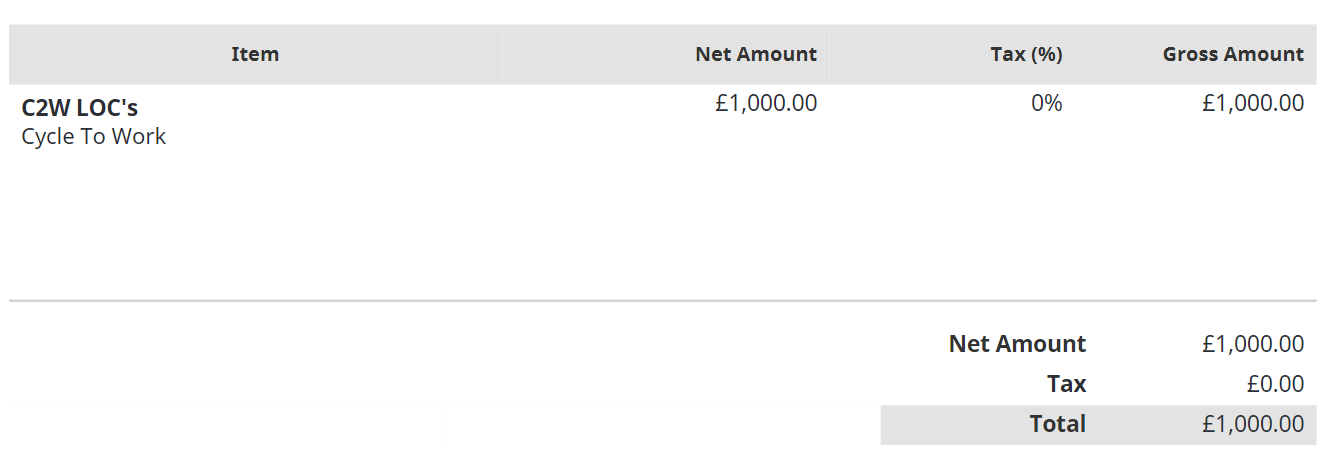The image size is (1324, 462).
Task: Click the £0.00 tax total
Action: click(1275, 384)
